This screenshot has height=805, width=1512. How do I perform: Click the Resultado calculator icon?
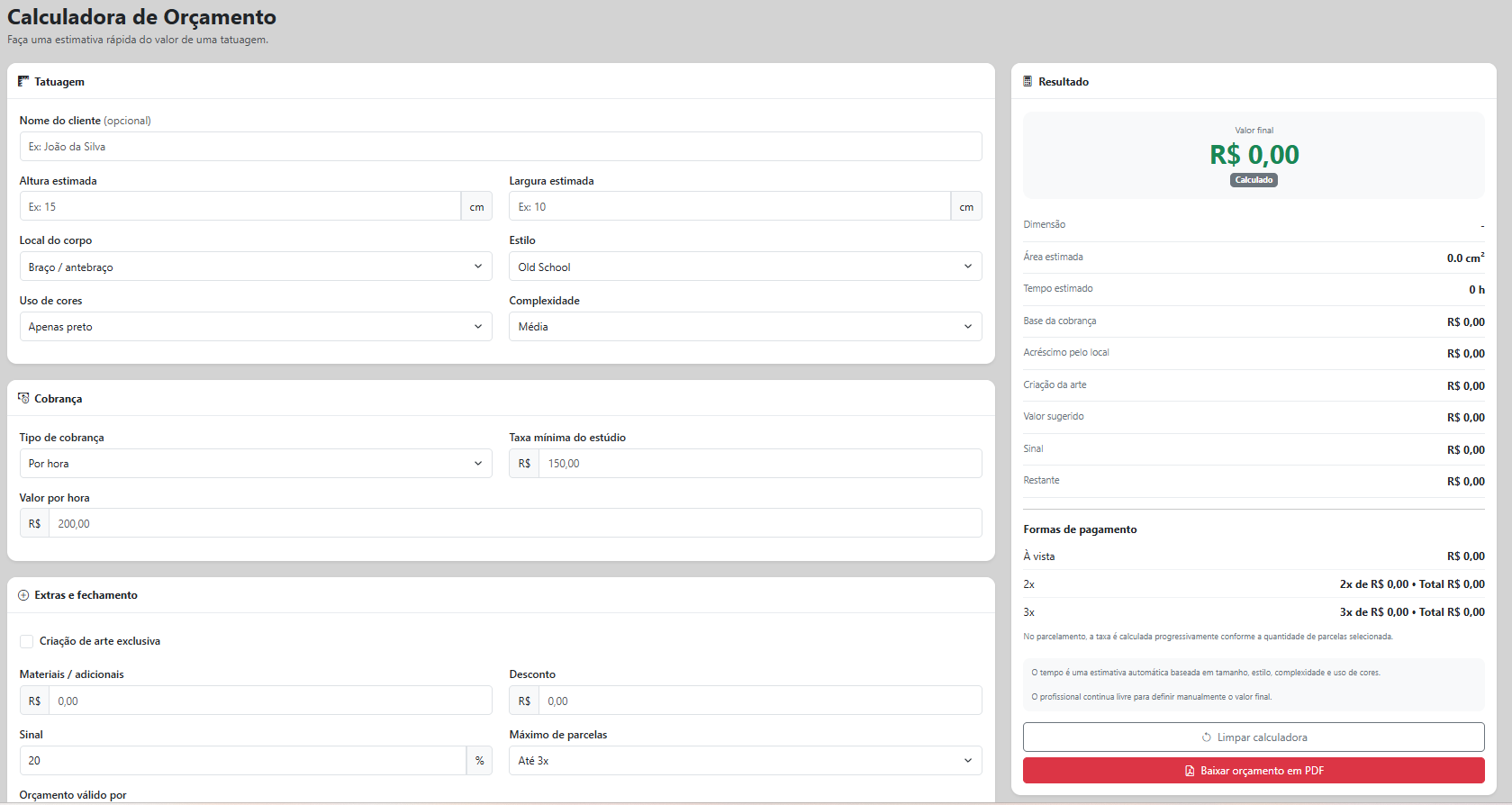(1028, 81)
